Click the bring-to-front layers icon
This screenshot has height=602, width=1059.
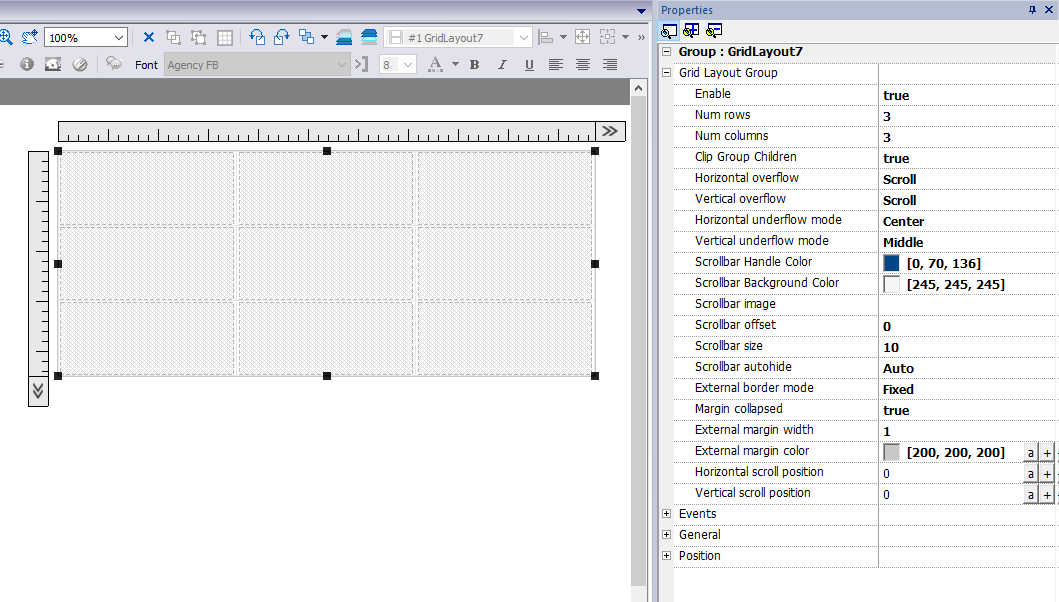click(x=344, y=38)
